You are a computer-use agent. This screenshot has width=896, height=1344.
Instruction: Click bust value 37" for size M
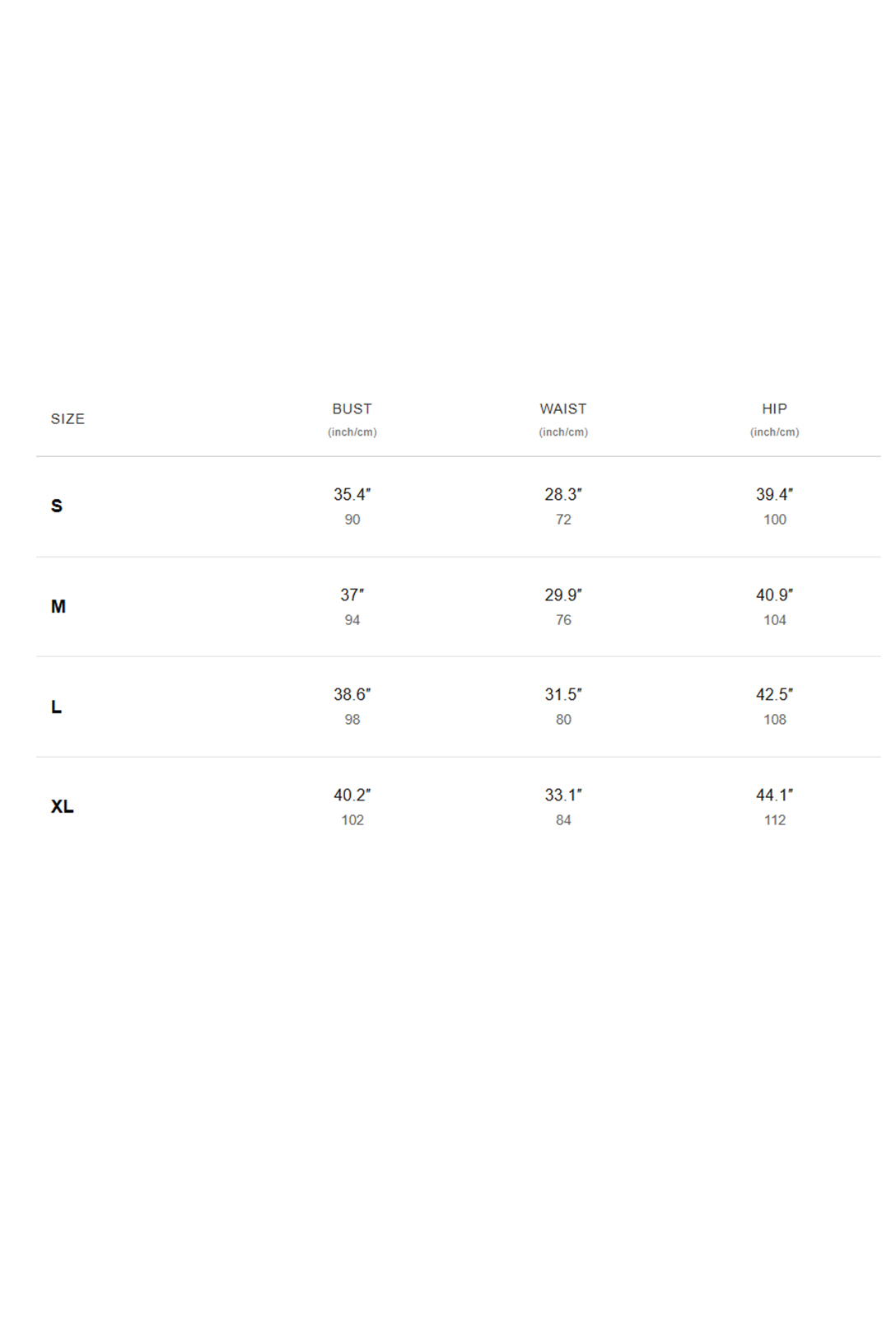click(x=352, y=595)
